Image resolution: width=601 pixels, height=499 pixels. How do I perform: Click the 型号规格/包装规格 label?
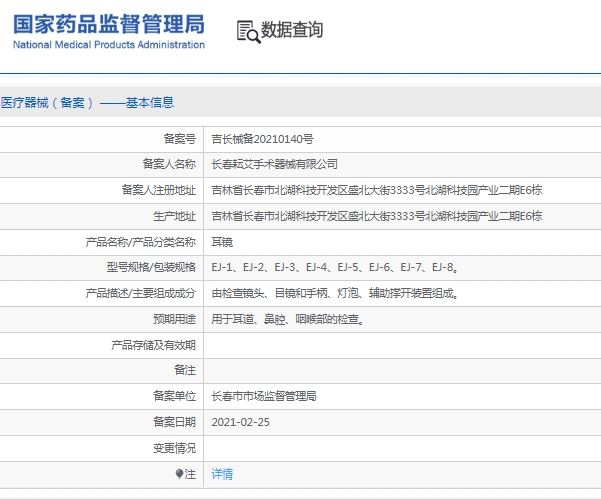tap(151, 267)
